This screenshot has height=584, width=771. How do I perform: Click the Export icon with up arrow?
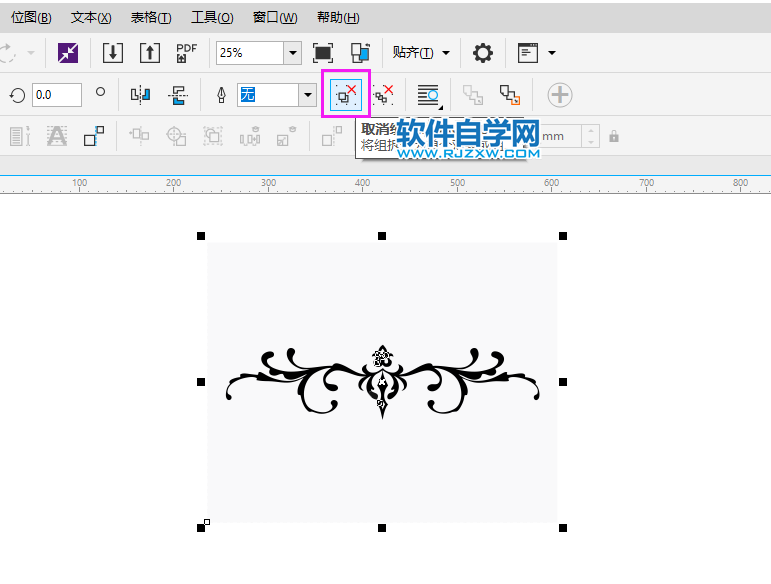[x=150, y=53]
